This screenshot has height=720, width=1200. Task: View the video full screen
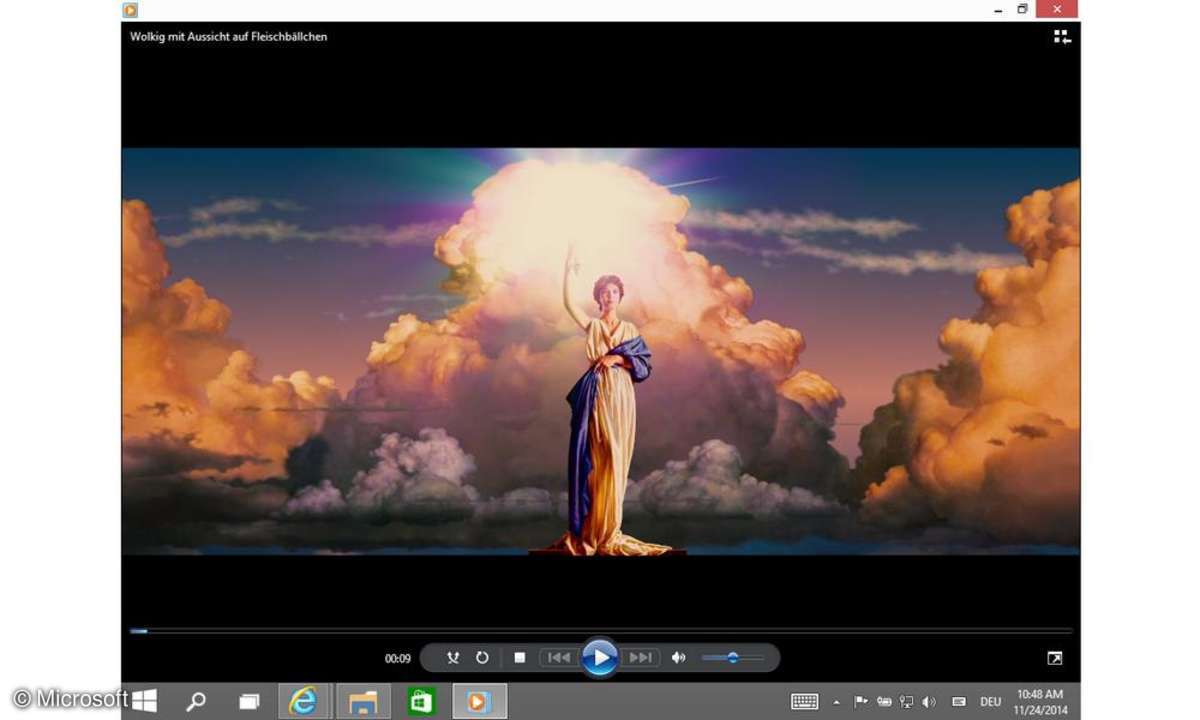pyautogui.click(x=1055, y=658)
